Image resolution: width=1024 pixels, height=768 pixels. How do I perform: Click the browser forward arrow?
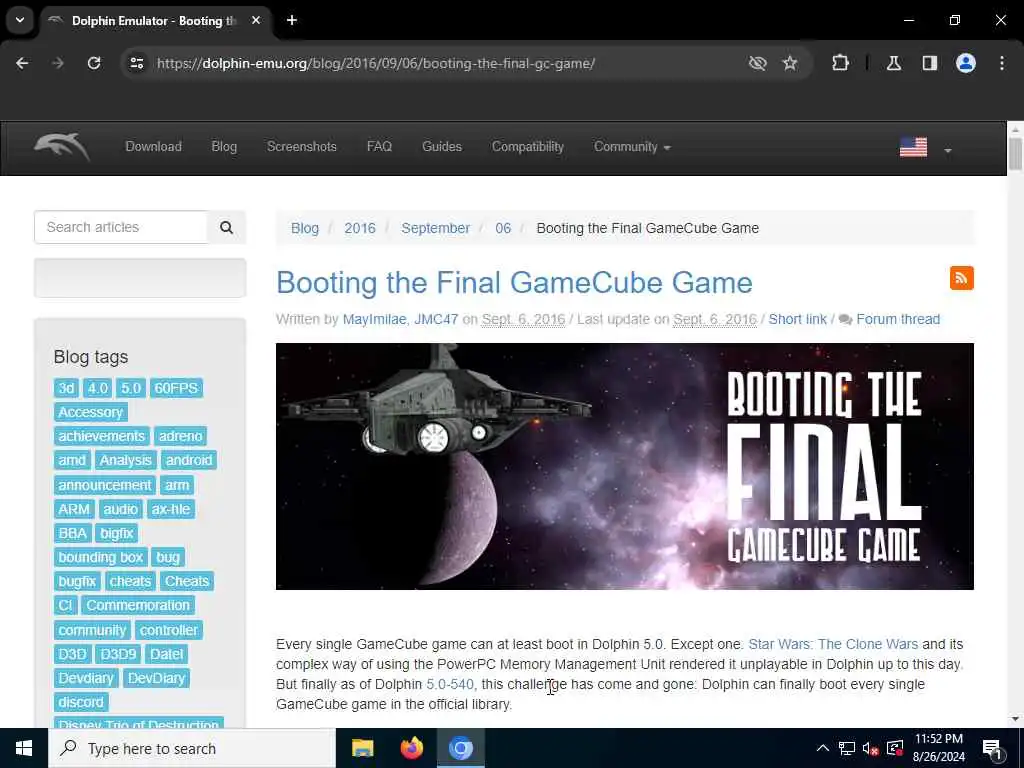(58, 63)
